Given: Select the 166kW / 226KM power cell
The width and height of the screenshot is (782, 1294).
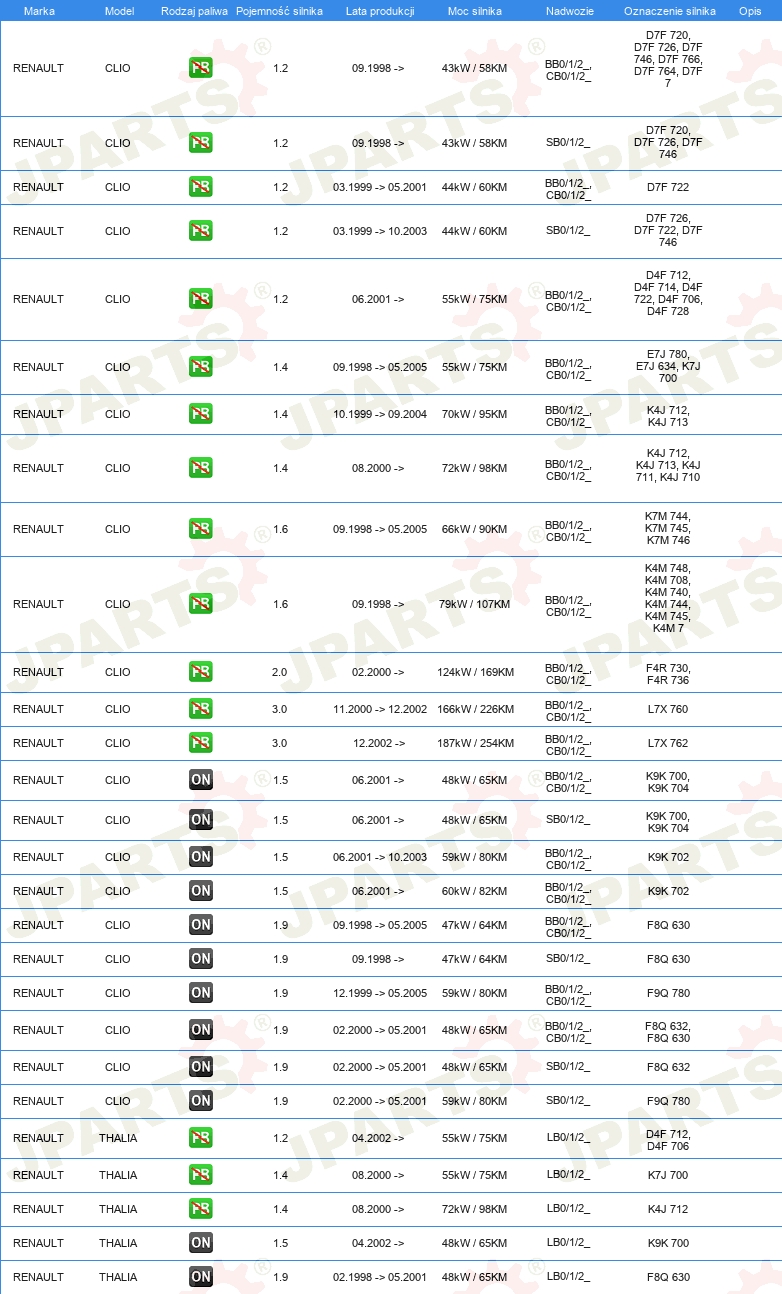Looking at the screenshot, I should click(475, 709).
